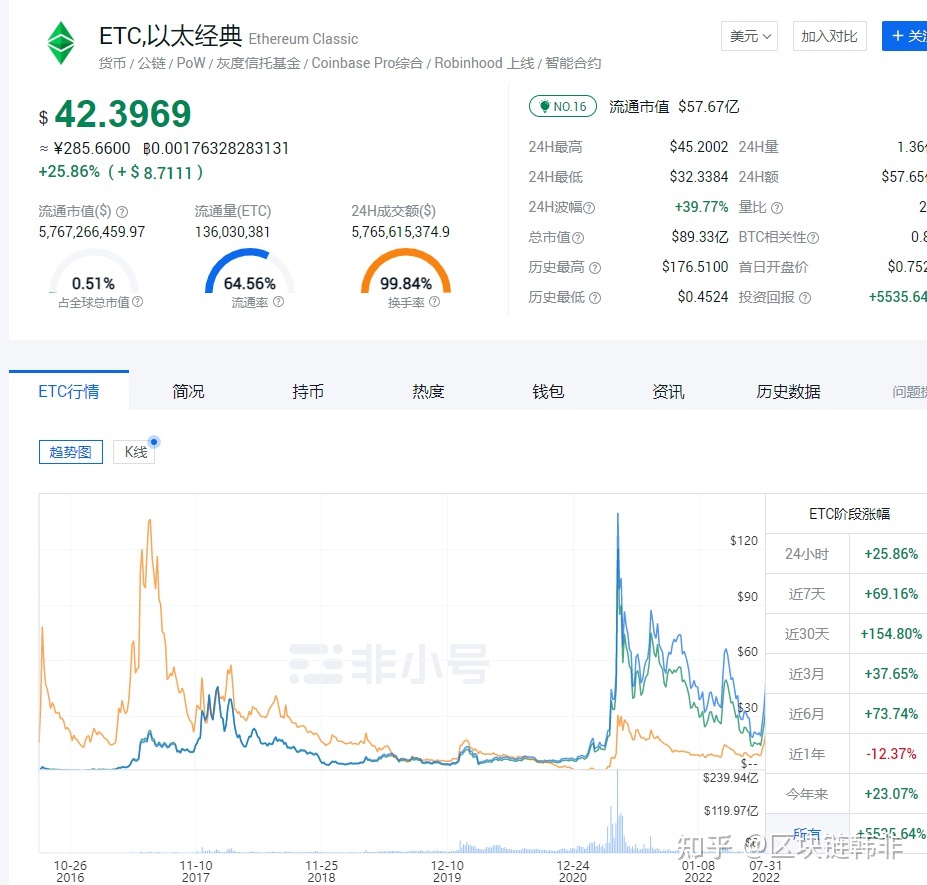
Task: Select the 24小时 row in ETC阶段涨幅
Action: pyautogui.click(x=847, y=554)
